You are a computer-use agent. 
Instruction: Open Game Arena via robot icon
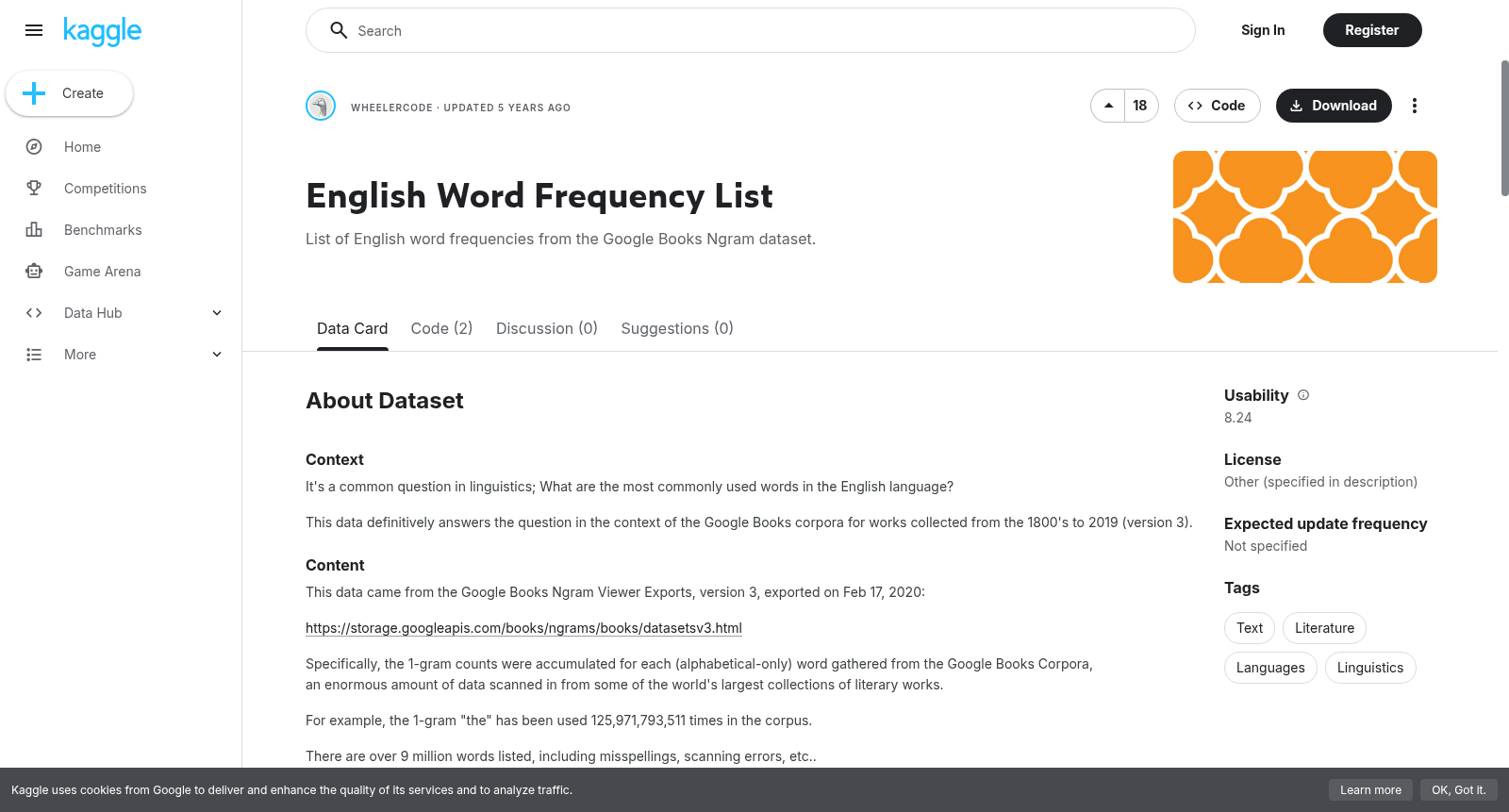34,272
